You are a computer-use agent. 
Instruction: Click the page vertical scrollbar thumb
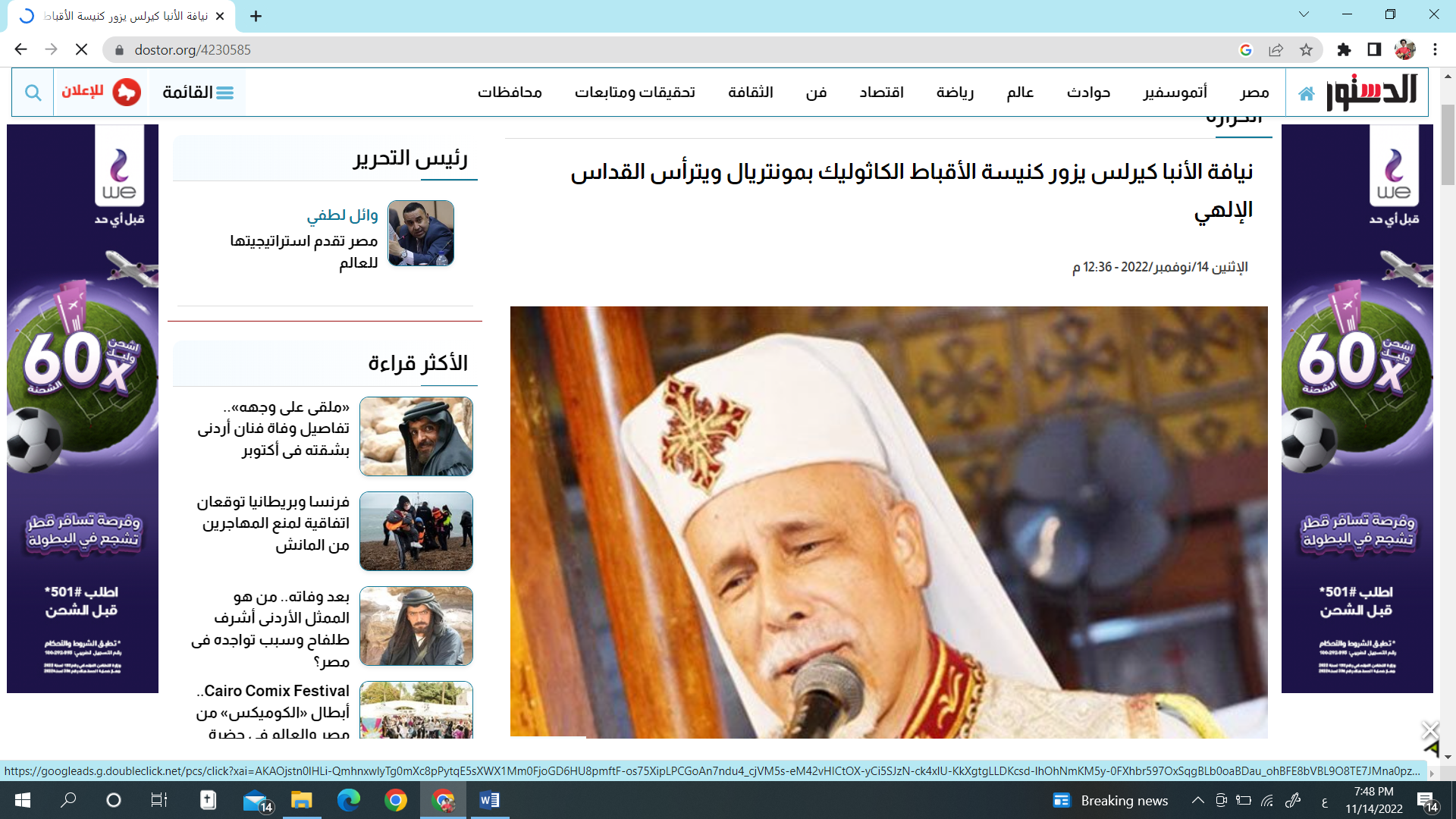[x=1448, y=144]
